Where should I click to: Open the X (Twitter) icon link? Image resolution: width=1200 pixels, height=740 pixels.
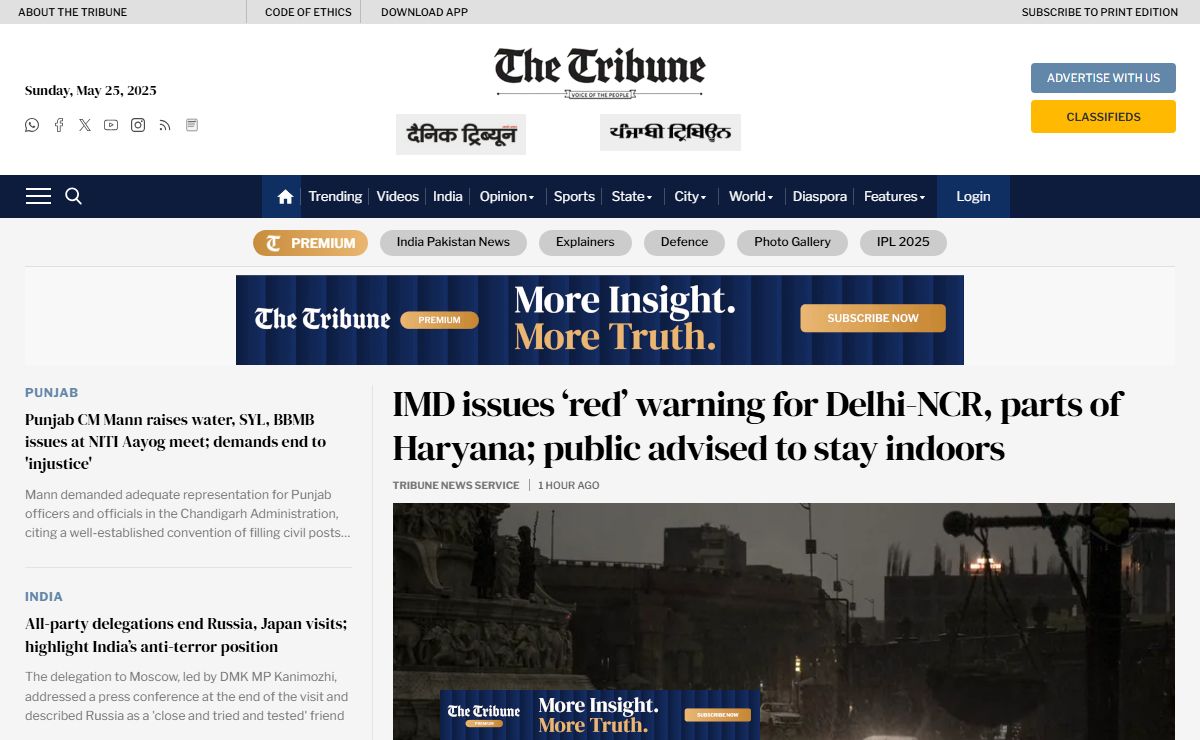coord(85,125)
